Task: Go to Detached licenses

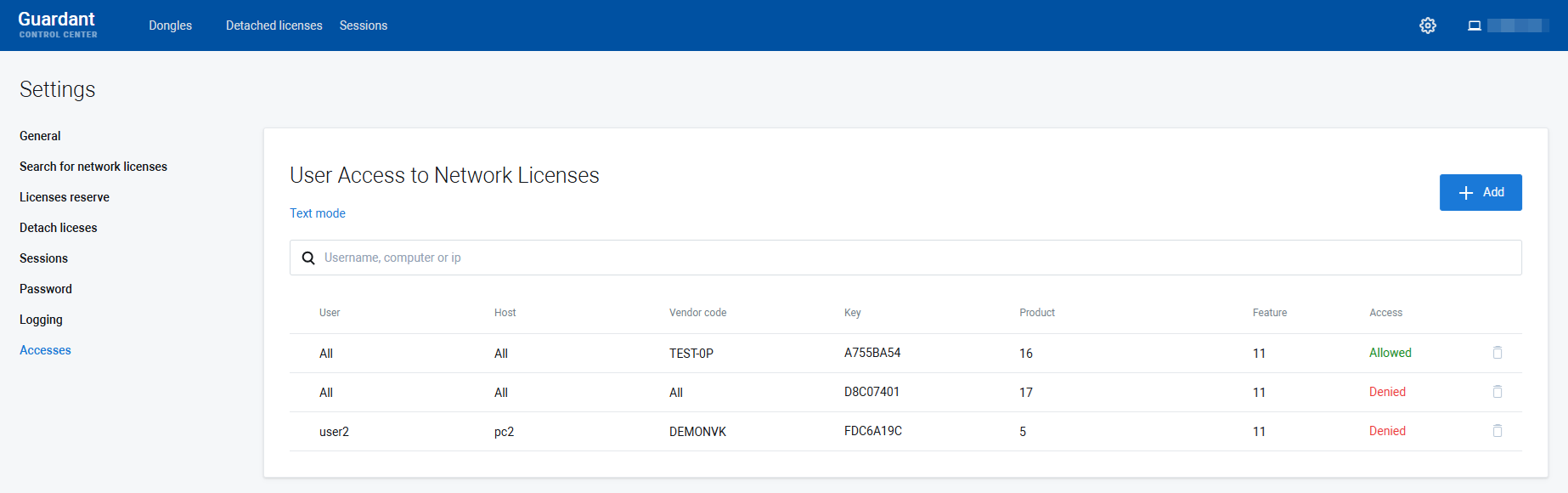Action: pyautogui.click(x=274, y=25)
